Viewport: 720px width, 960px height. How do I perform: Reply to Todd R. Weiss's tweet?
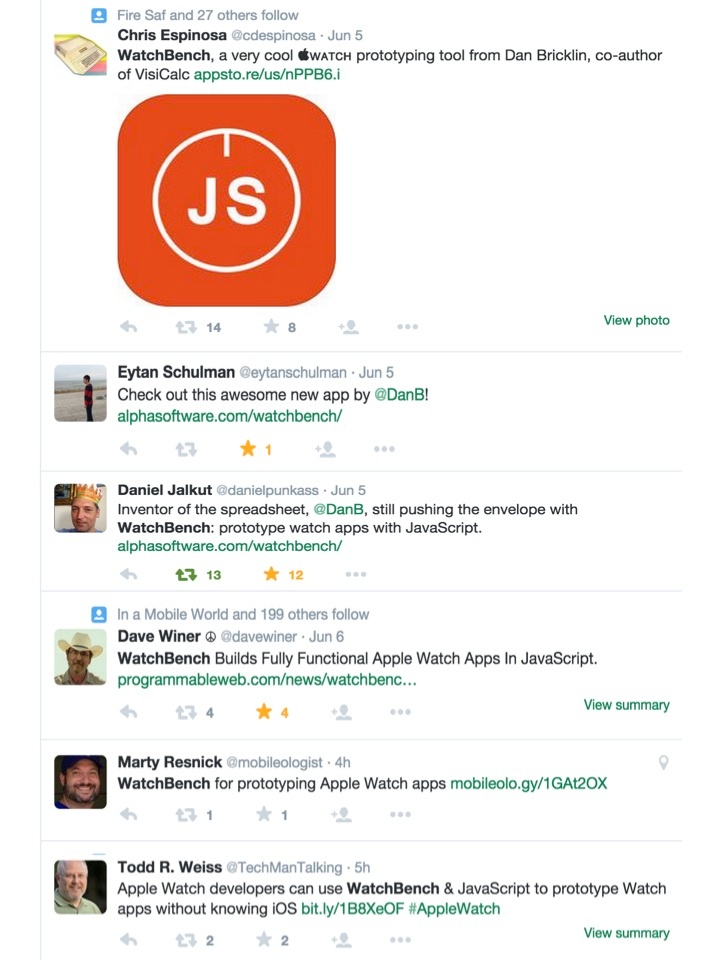[x=129, y=939]
